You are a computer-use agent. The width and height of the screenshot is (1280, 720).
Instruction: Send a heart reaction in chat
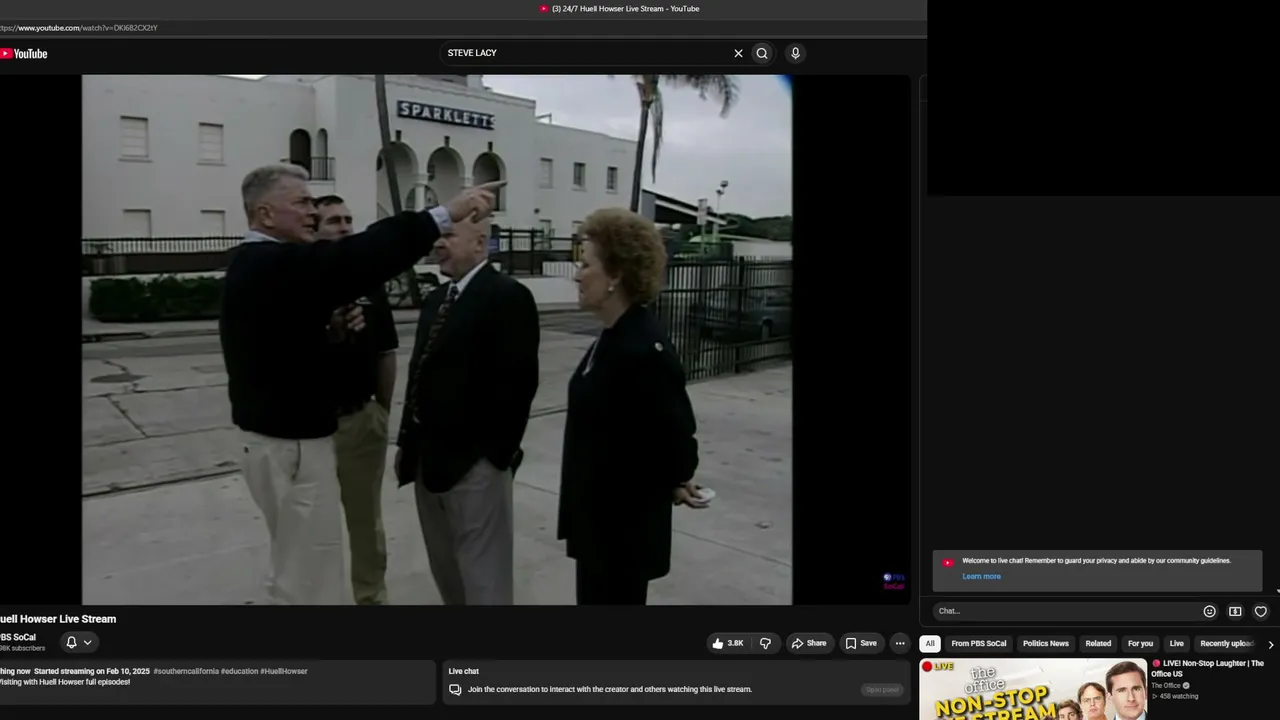point(1261,611)
